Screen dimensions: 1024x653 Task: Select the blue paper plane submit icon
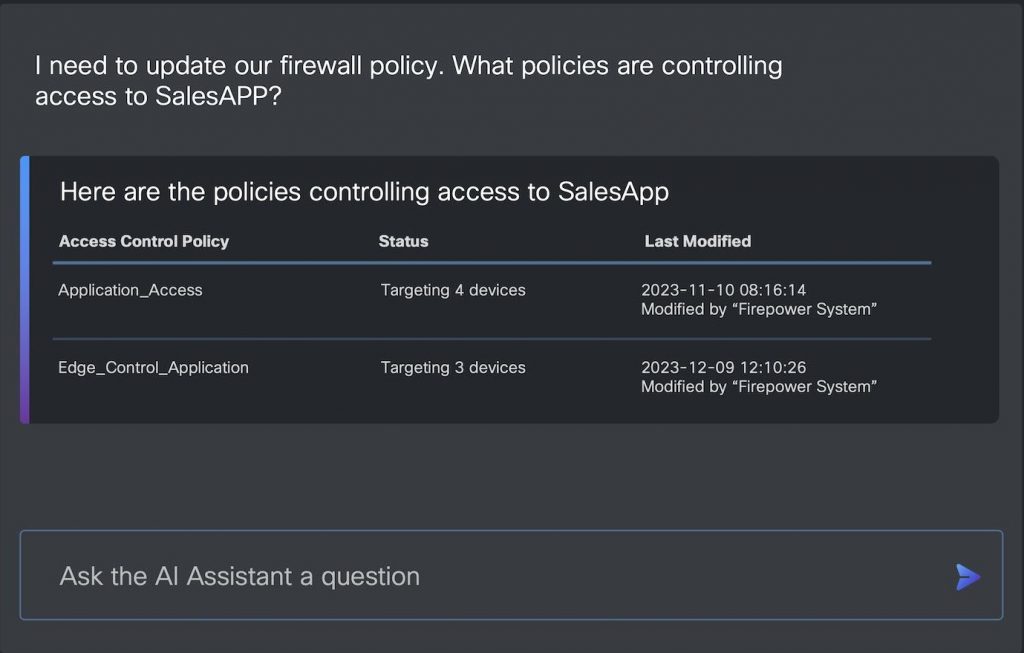[966, 576]
